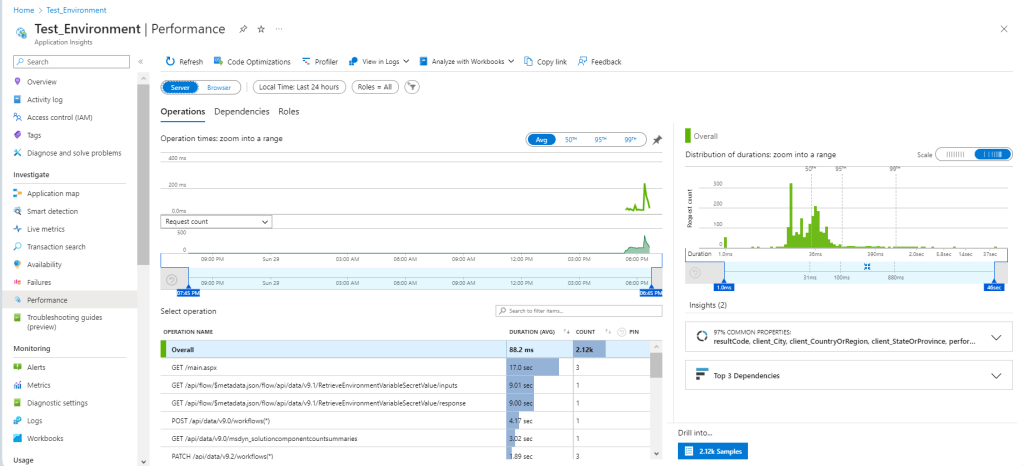The width and height of the screenshot is (1023, 466).
Task: Click the filter funnel icon
Action: pyautogui.click(x=411, y=87)
